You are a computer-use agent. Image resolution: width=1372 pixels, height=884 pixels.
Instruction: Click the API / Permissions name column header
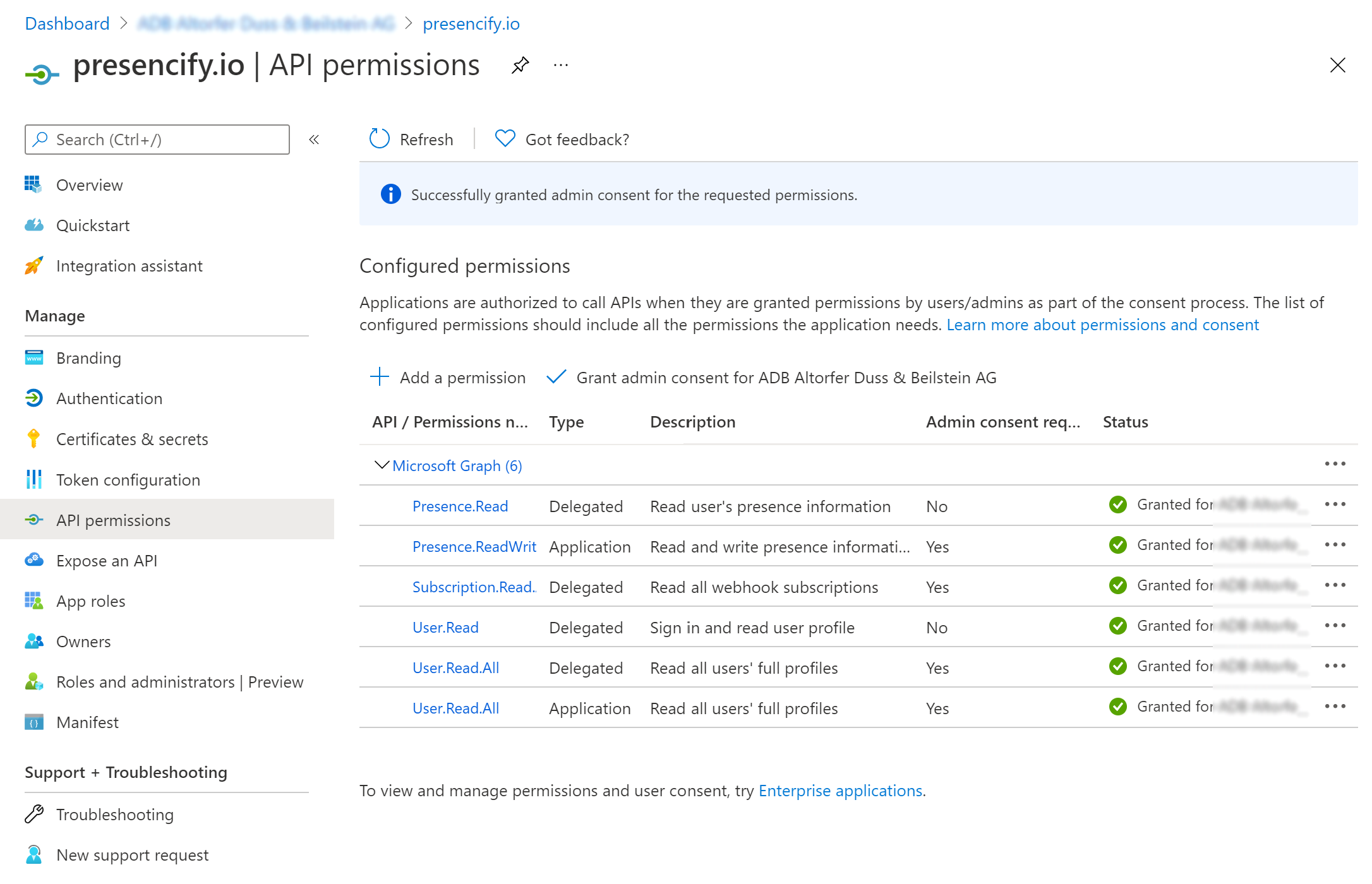450,422
